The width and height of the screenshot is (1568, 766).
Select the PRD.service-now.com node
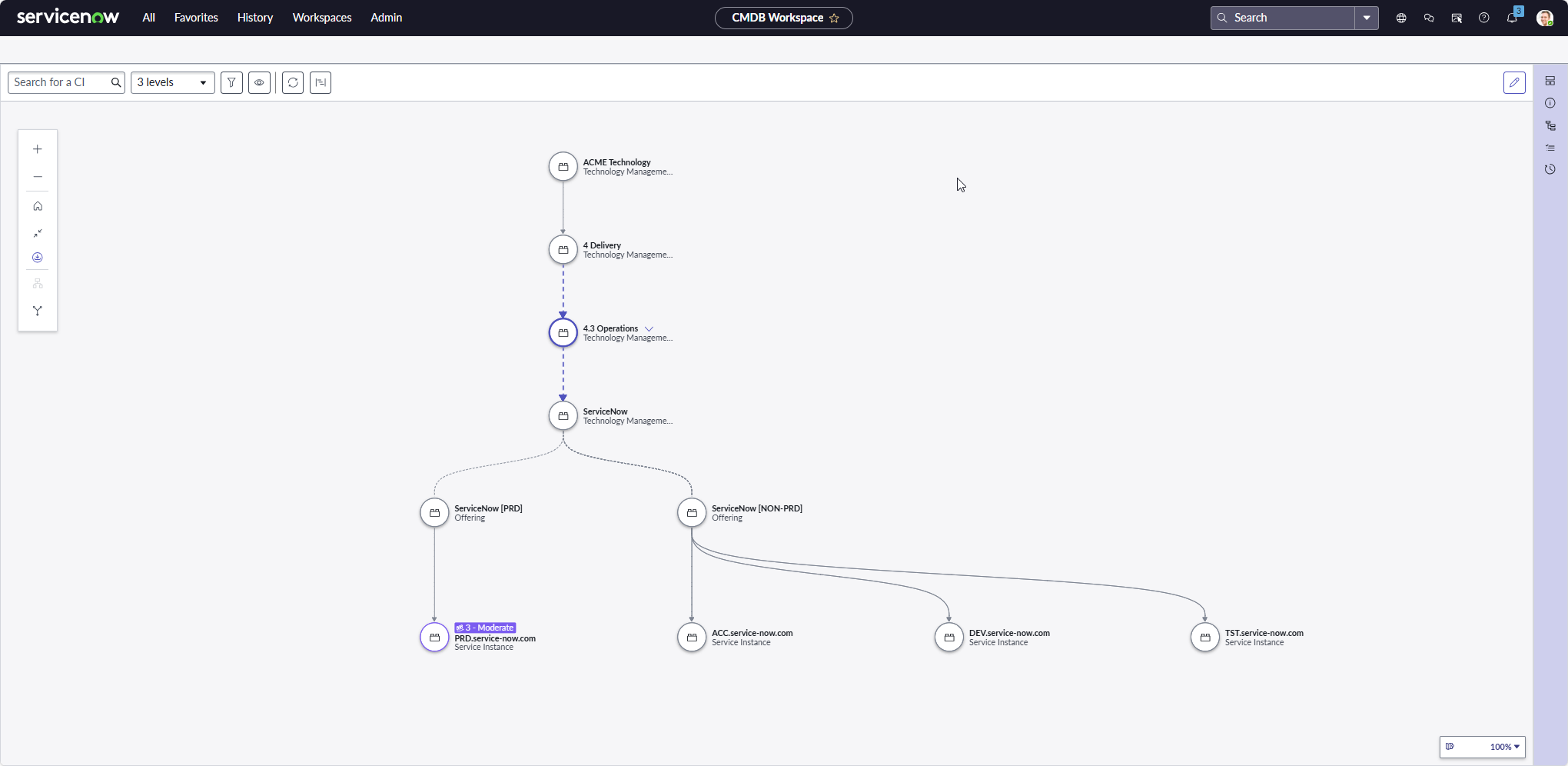point(434,637)
